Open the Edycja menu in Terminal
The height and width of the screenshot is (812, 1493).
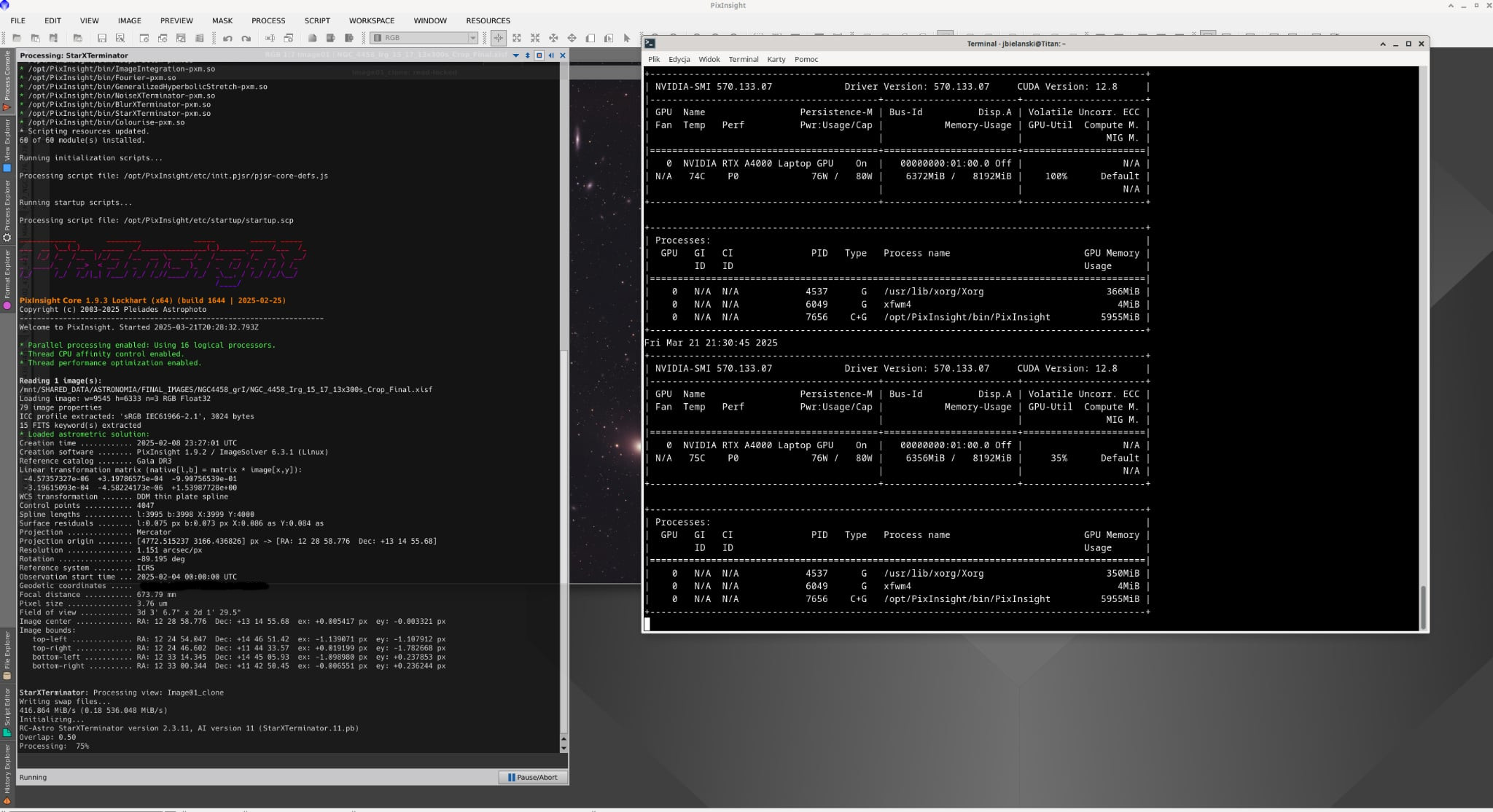679,60
